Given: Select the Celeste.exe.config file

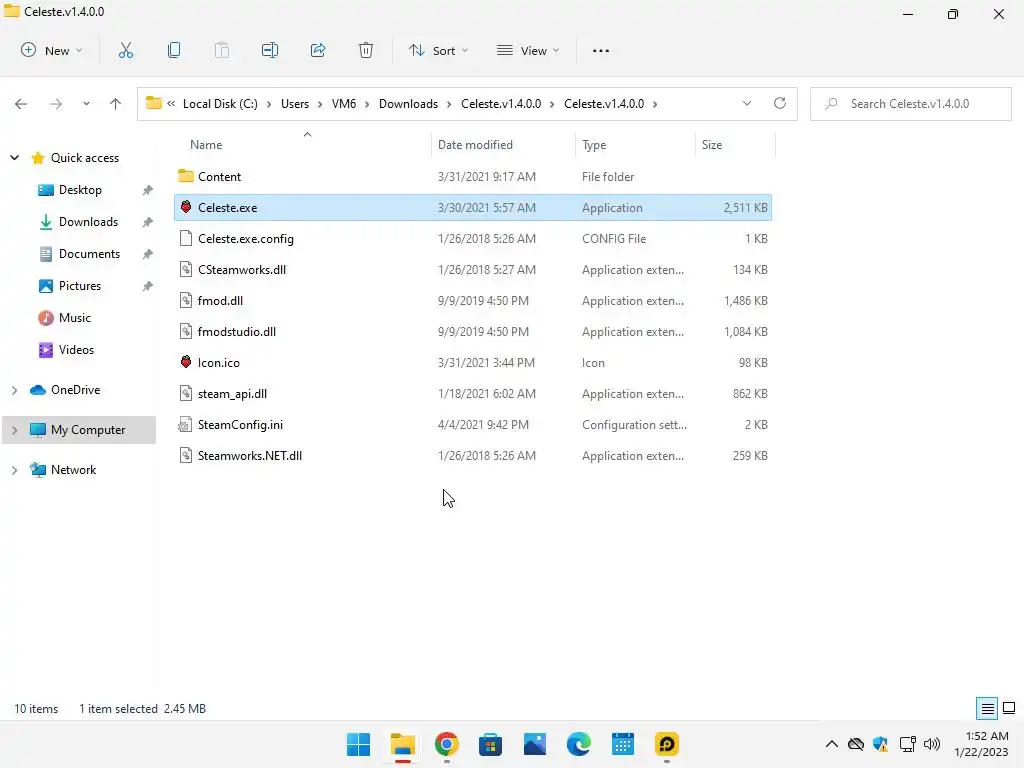Looking at the screenshot, I should click(473, 238).
